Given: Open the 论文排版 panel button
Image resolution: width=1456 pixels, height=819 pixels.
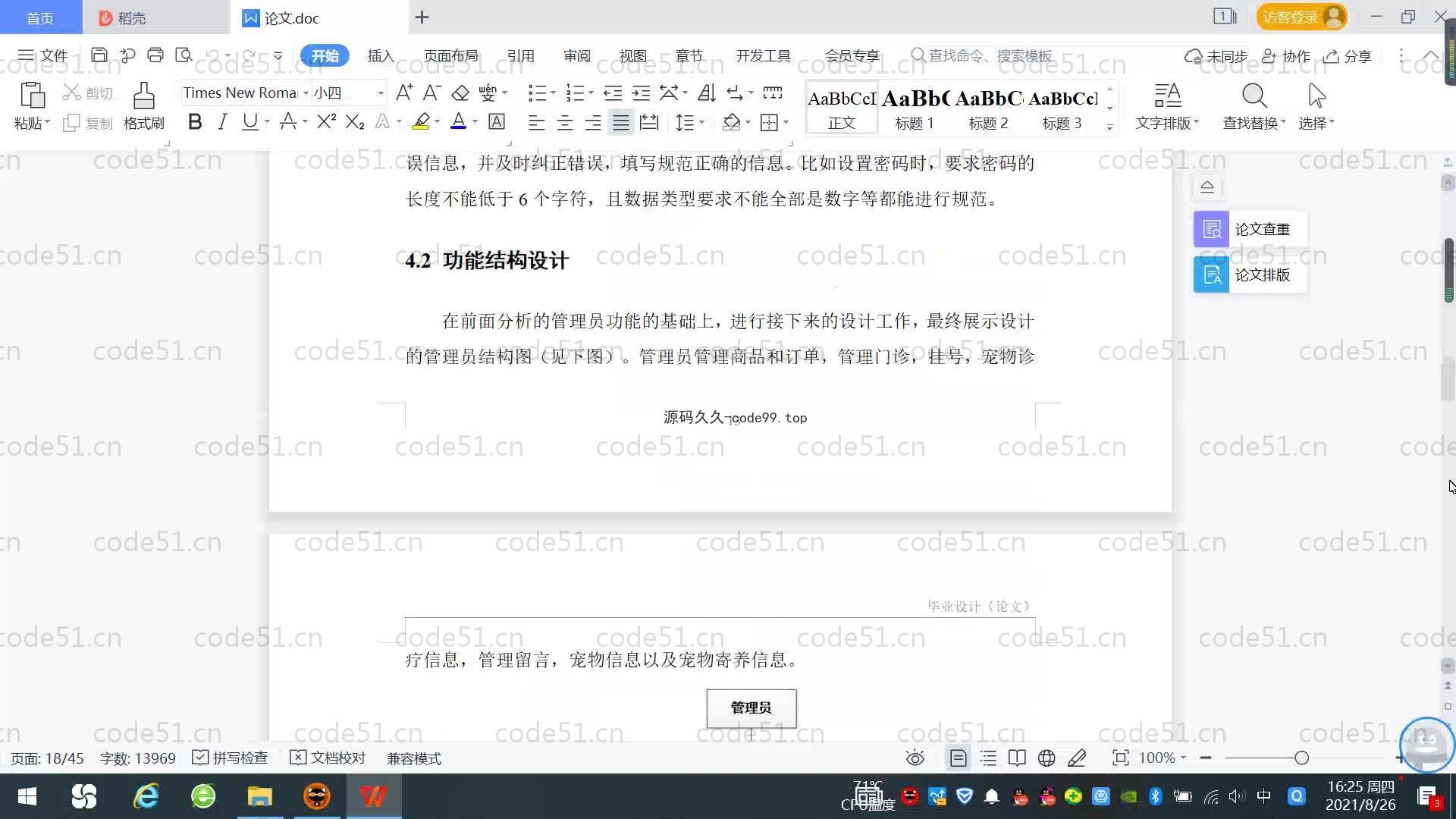Looking at the screenshot, I should pos(1250,275).
